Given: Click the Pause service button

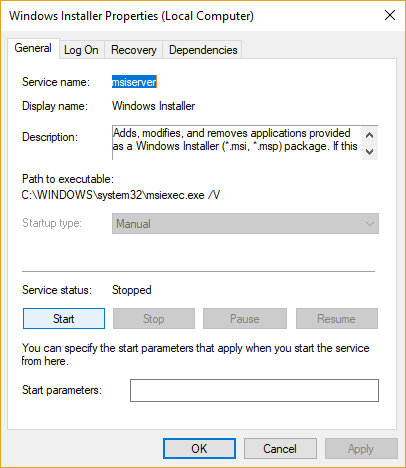Looking at the screenshot, I should (245, 319).
